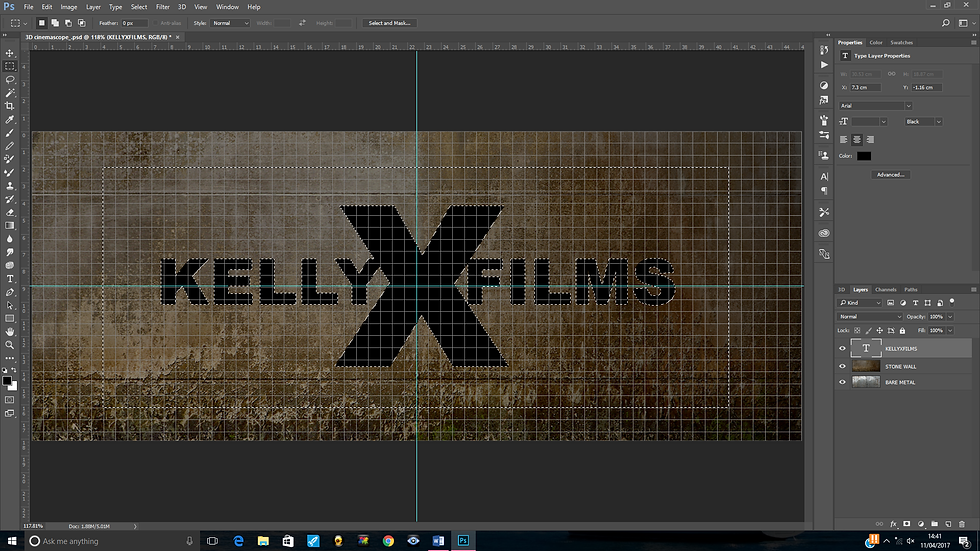Toggle lock all on layer
The width and height of the screenshot is (980, 551).
pyautogui.click(x=902, y=330)
